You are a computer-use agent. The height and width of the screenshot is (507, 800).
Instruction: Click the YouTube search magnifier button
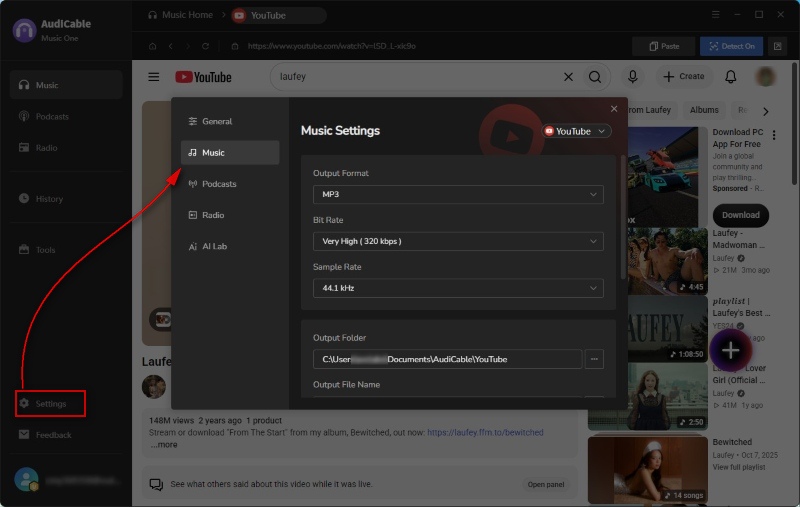click(595, 77)
